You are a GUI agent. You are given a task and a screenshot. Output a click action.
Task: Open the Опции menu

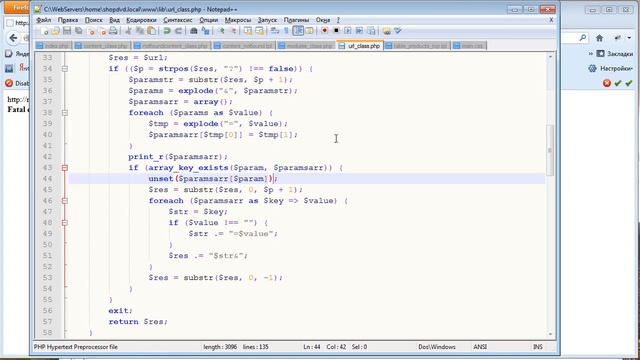point(209,20)
